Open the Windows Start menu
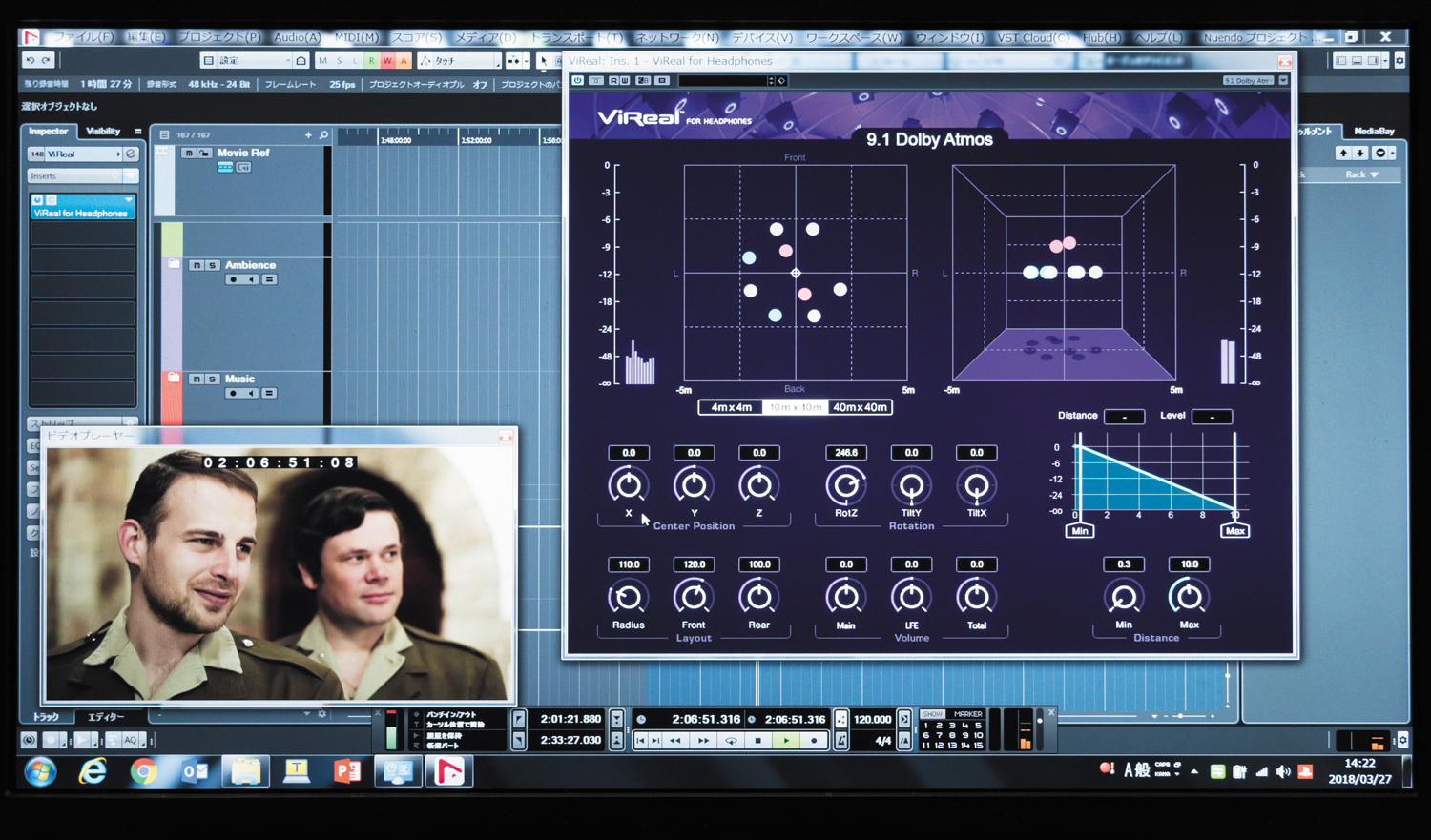 coord(40,771)
